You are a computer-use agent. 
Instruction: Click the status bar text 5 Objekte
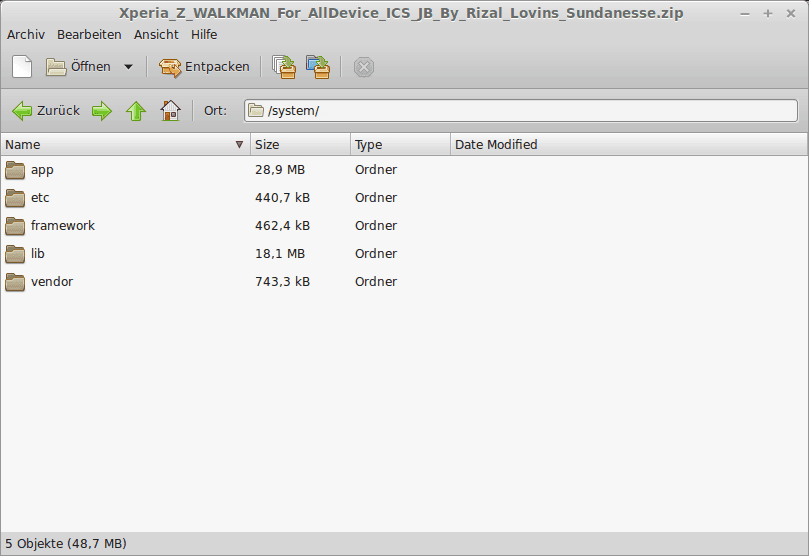(66, 544)
